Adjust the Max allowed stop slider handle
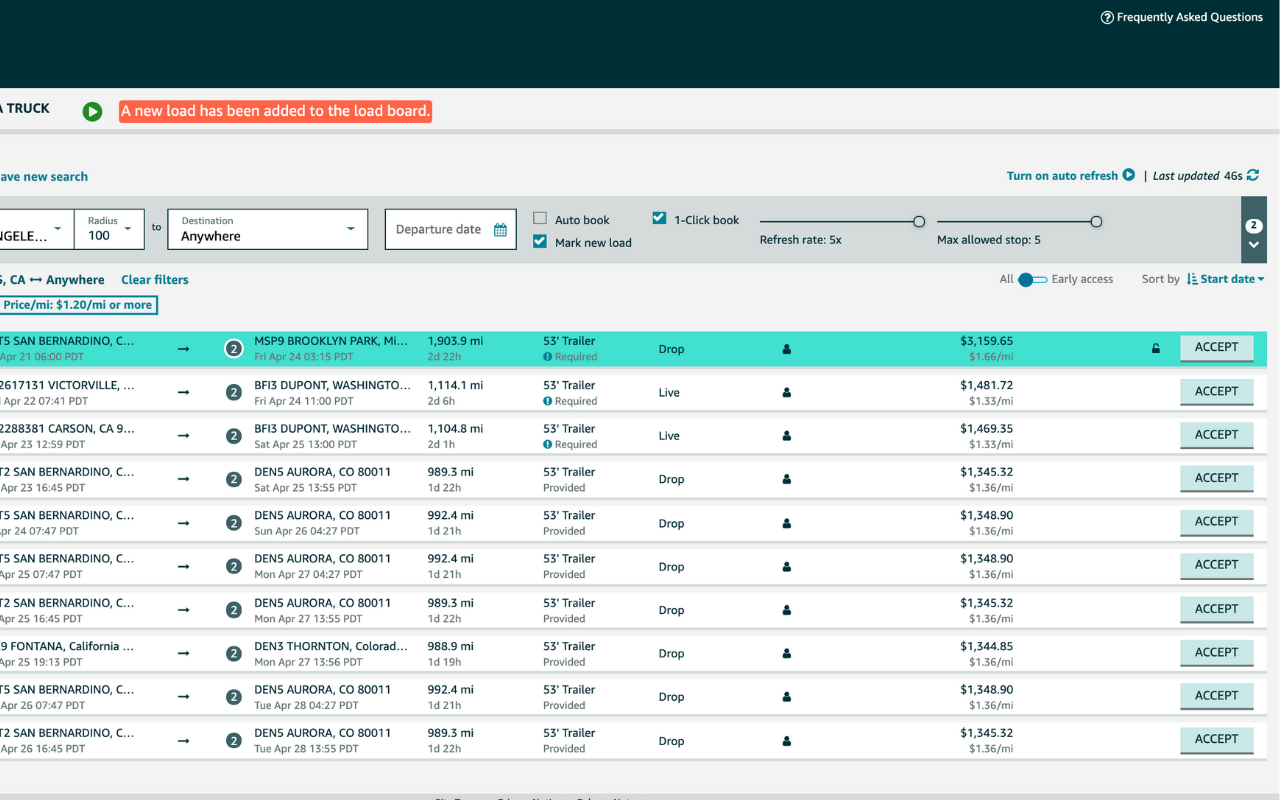Image resolution: width=1280 pixels, height=800 pixels. (x=1096, y=222)
